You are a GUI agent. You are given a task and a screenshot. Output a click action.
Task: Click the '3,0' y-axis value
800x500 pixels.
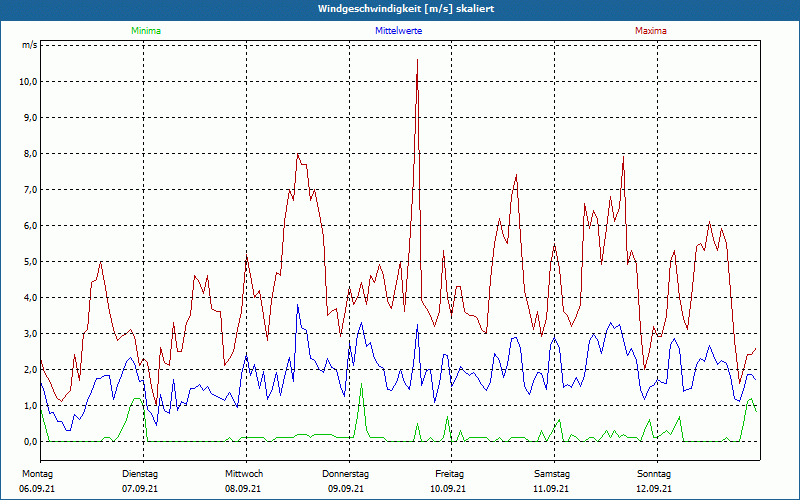coord(31,333)
